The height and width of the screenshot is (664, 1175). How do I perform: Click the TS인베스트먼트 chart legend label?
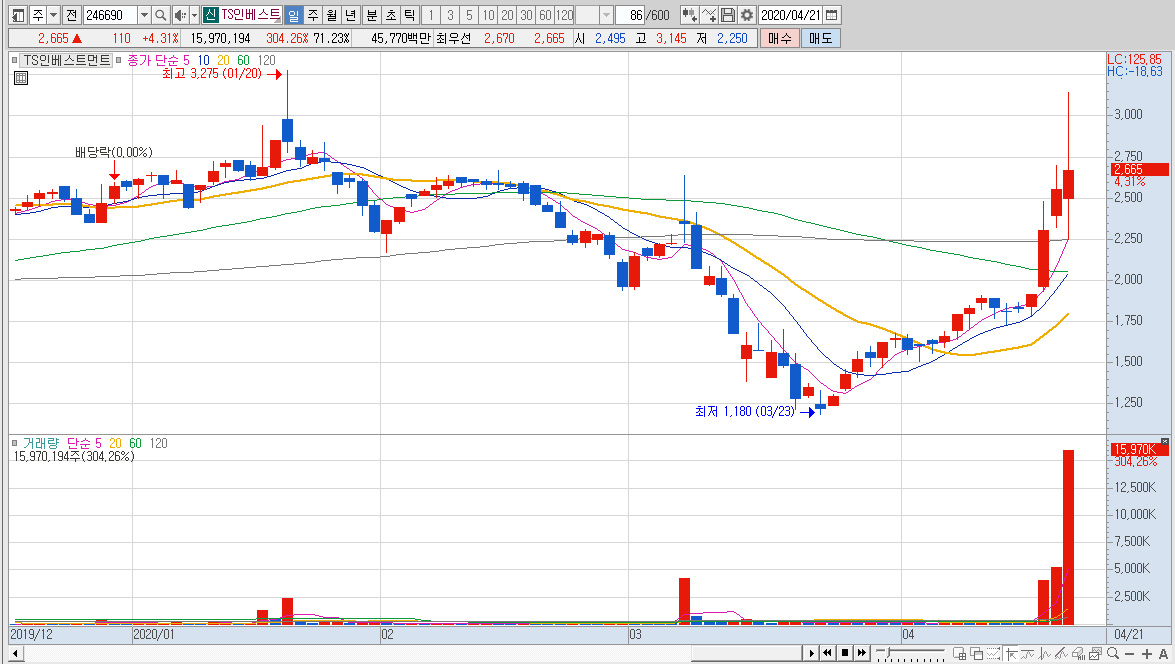point(67,60)
